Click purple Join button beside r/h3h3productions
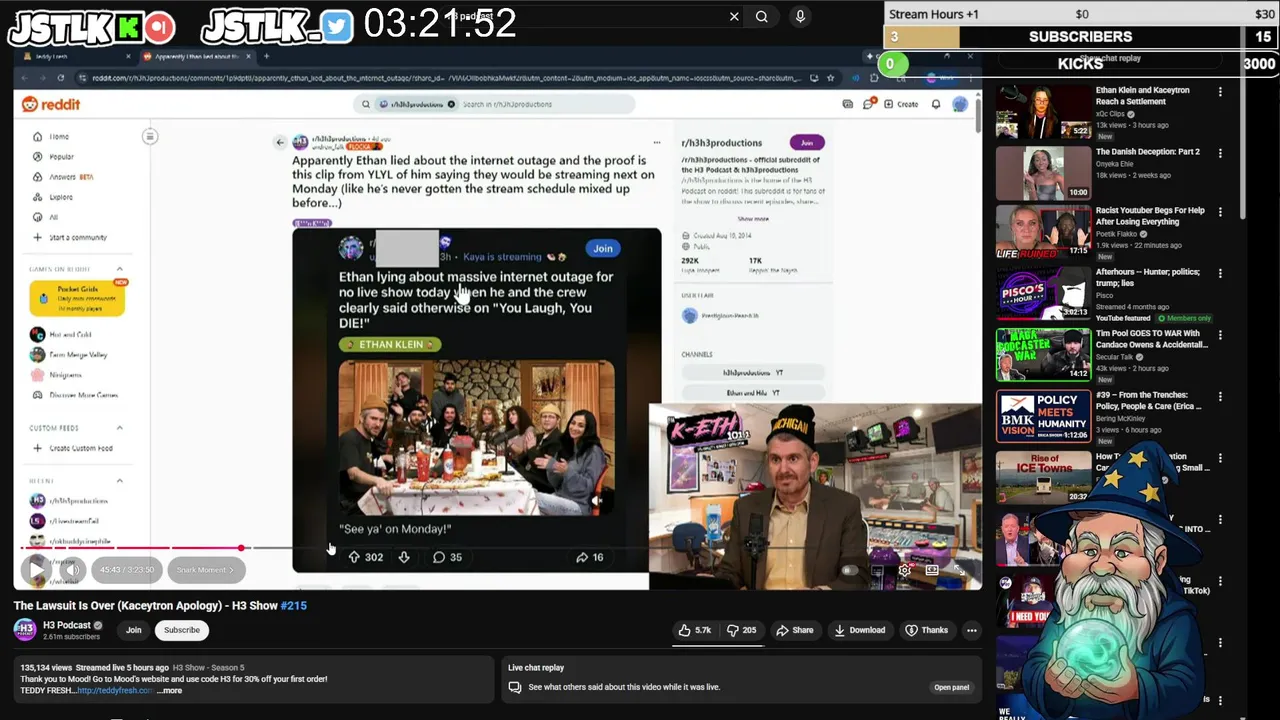This screenshot has width=1280, height=720. (806, 142)
